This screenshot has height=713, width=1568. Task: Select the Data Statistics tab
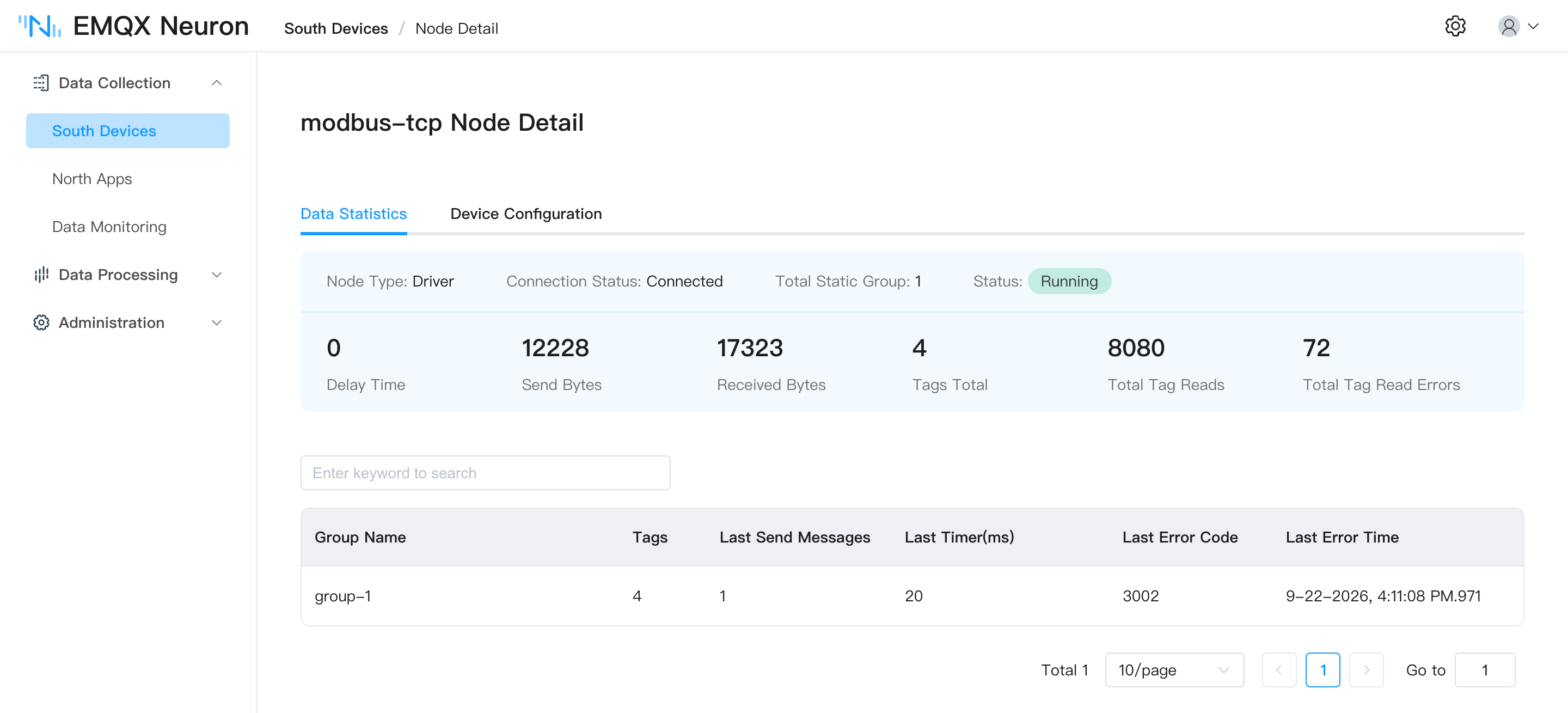pyautogui.click(x=354, y=214)
